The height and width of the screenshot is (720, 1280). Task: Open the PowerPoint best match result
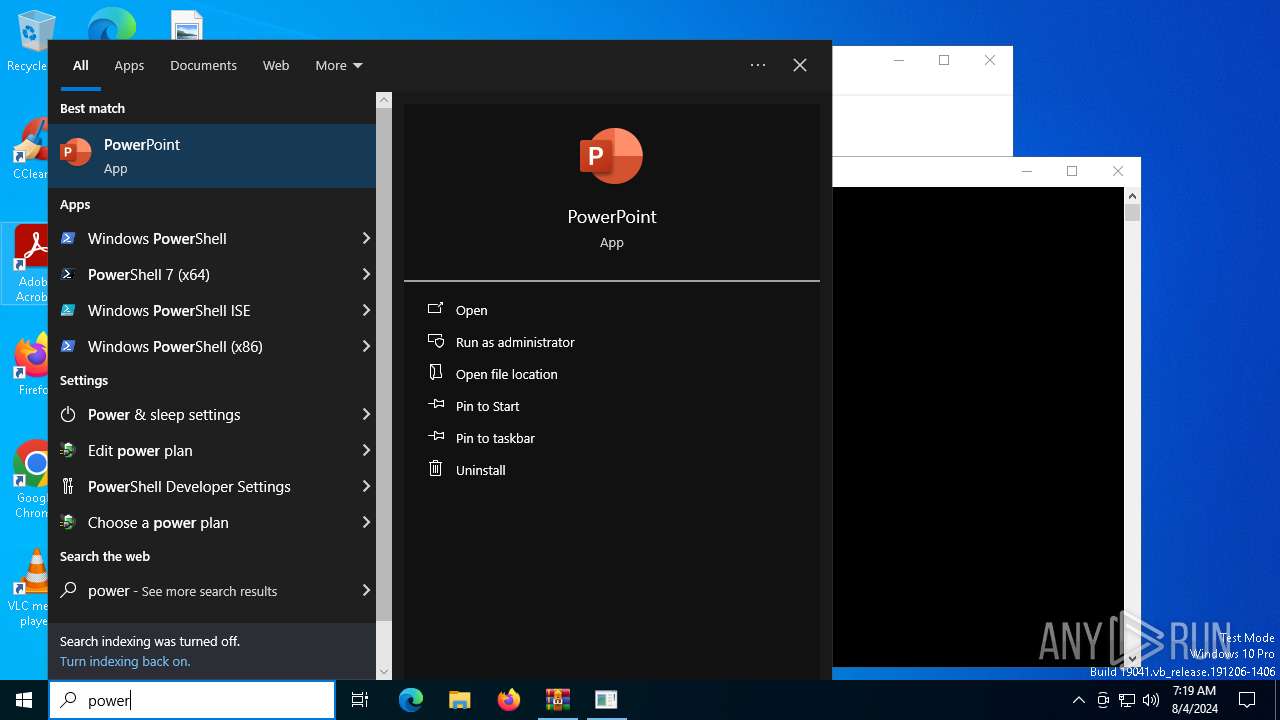[x=212, y=156]
